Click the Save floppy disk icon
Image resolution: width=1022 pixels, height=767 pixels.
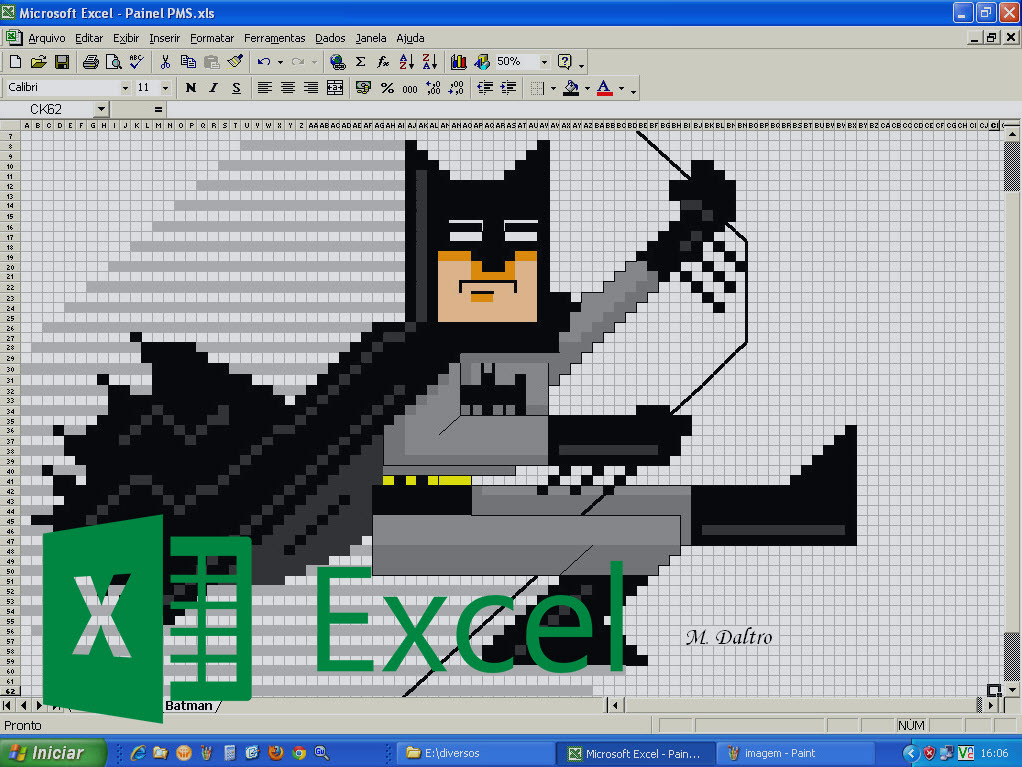coord(62,62)
